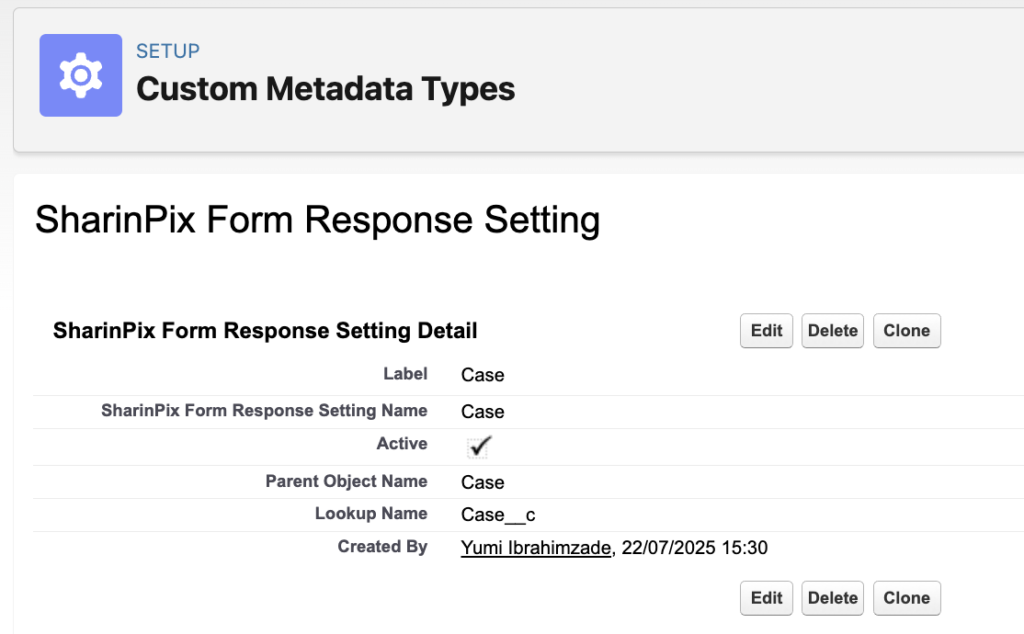Click the Lookup Name value Case__c

tap(498, 515)
